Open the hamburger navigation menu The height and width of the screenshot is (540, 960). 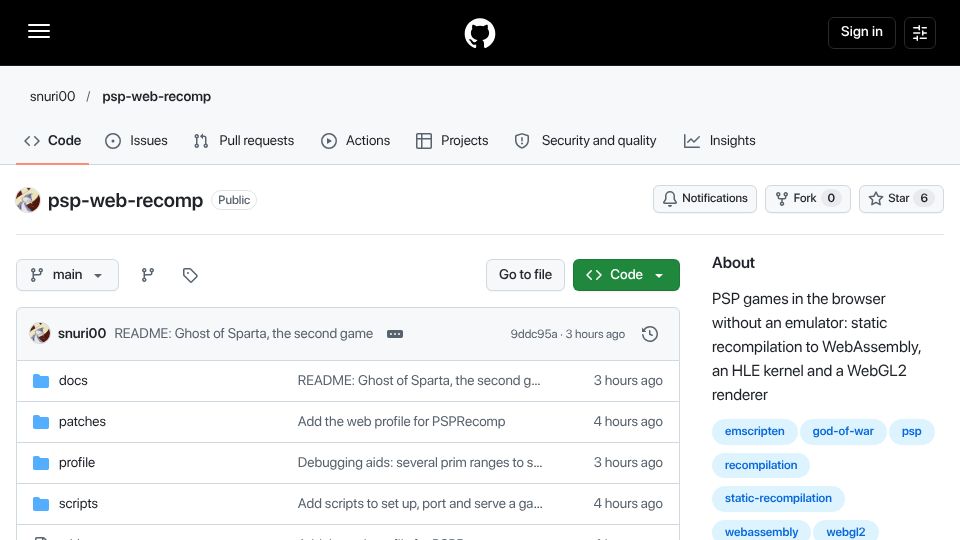(39, 31)
